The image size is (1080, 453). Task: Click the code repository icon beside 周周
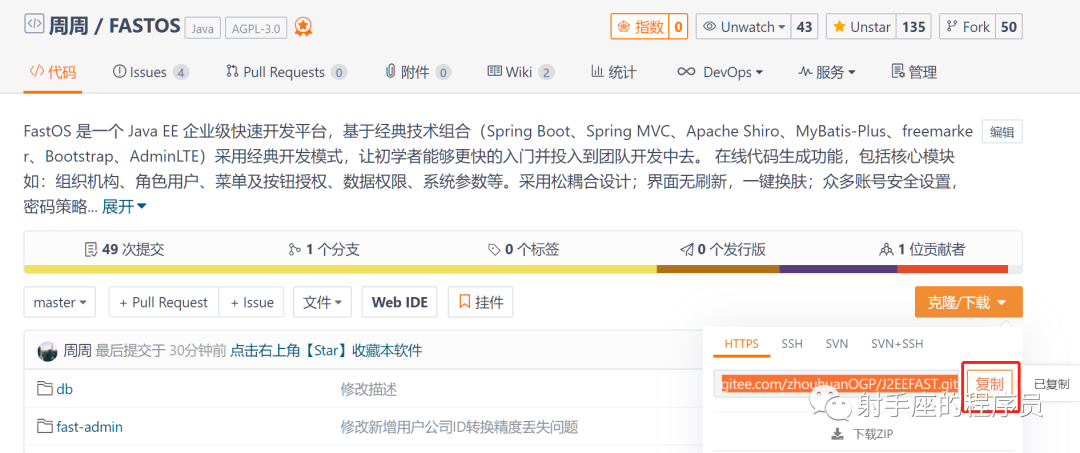(34, 25)
